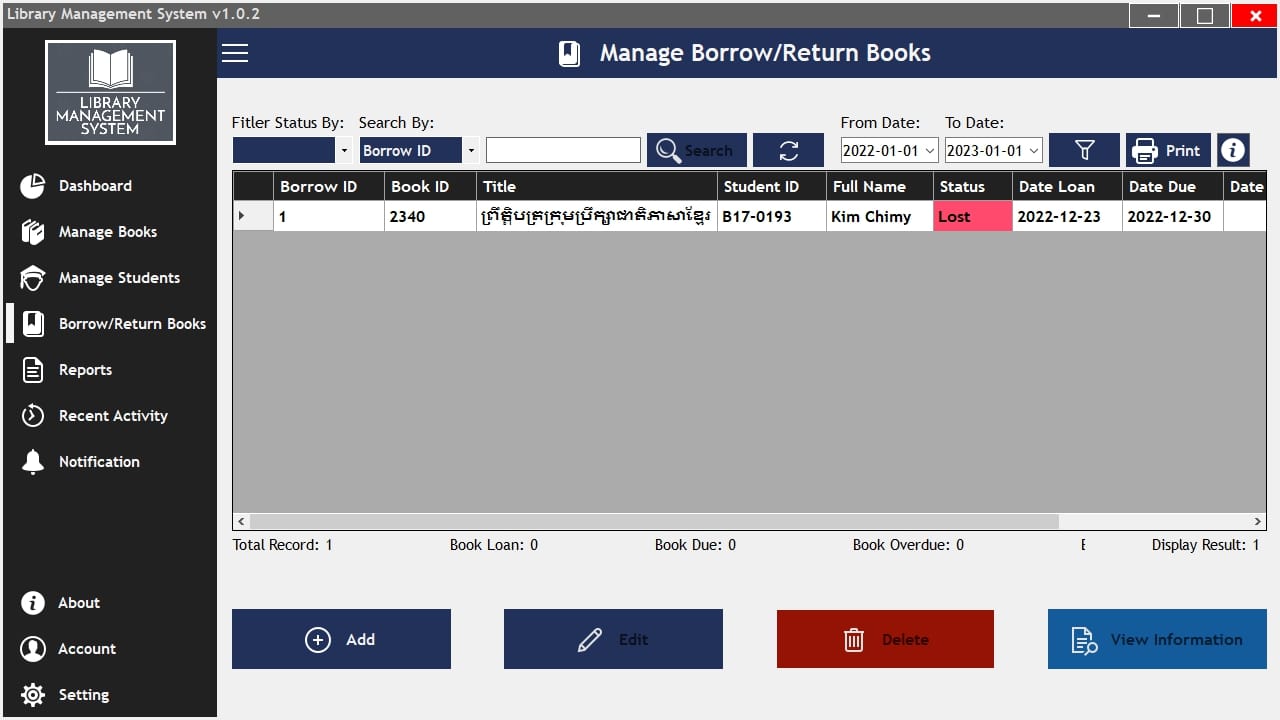This screenshot has width=1280, height=720.
Task: Click the Manage Students graduate icon
Action: click(x=33, y=278)
